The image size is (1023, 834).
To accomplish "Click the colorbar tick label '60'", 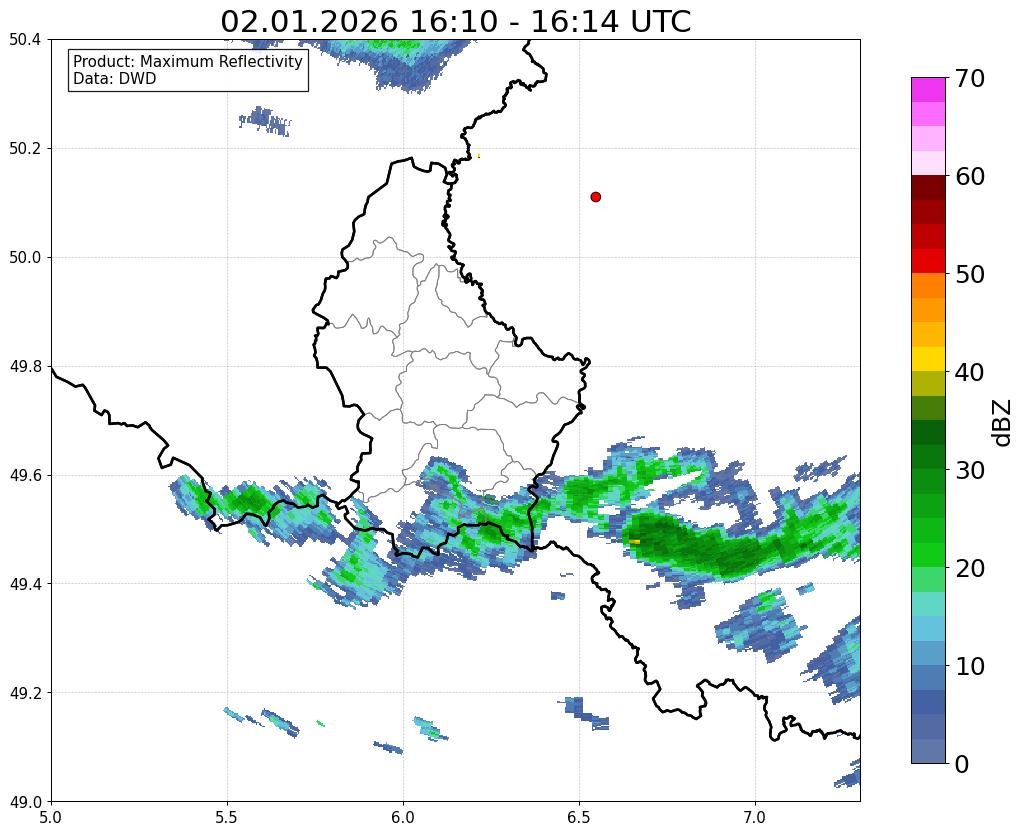I will click(x=969, y=177).
